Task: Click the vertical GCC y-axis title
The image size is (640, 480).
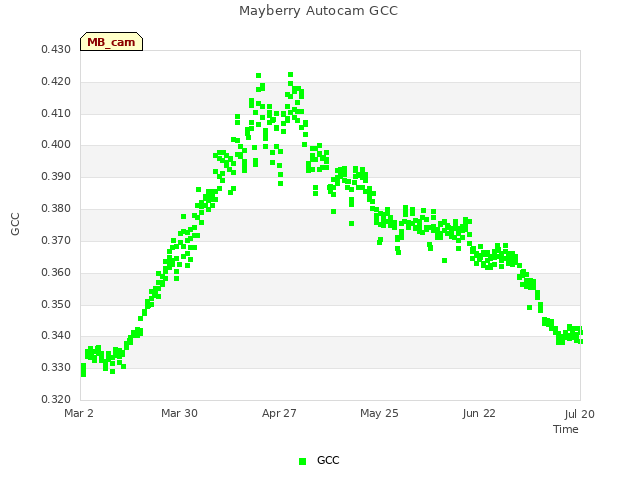Action: 15,224
